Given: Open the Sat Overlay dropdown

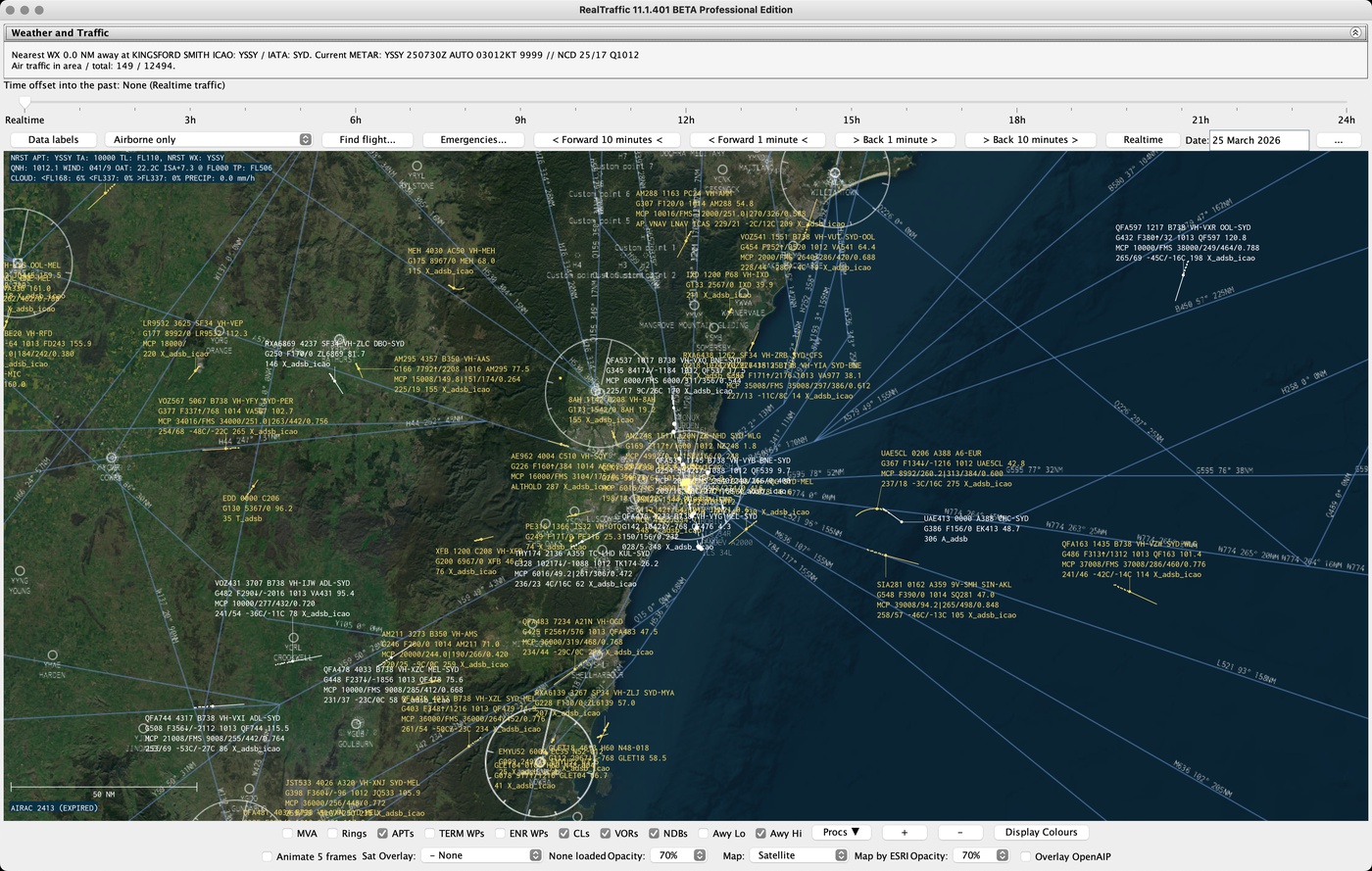Looking at the screenshot, I should pos(481,855).
